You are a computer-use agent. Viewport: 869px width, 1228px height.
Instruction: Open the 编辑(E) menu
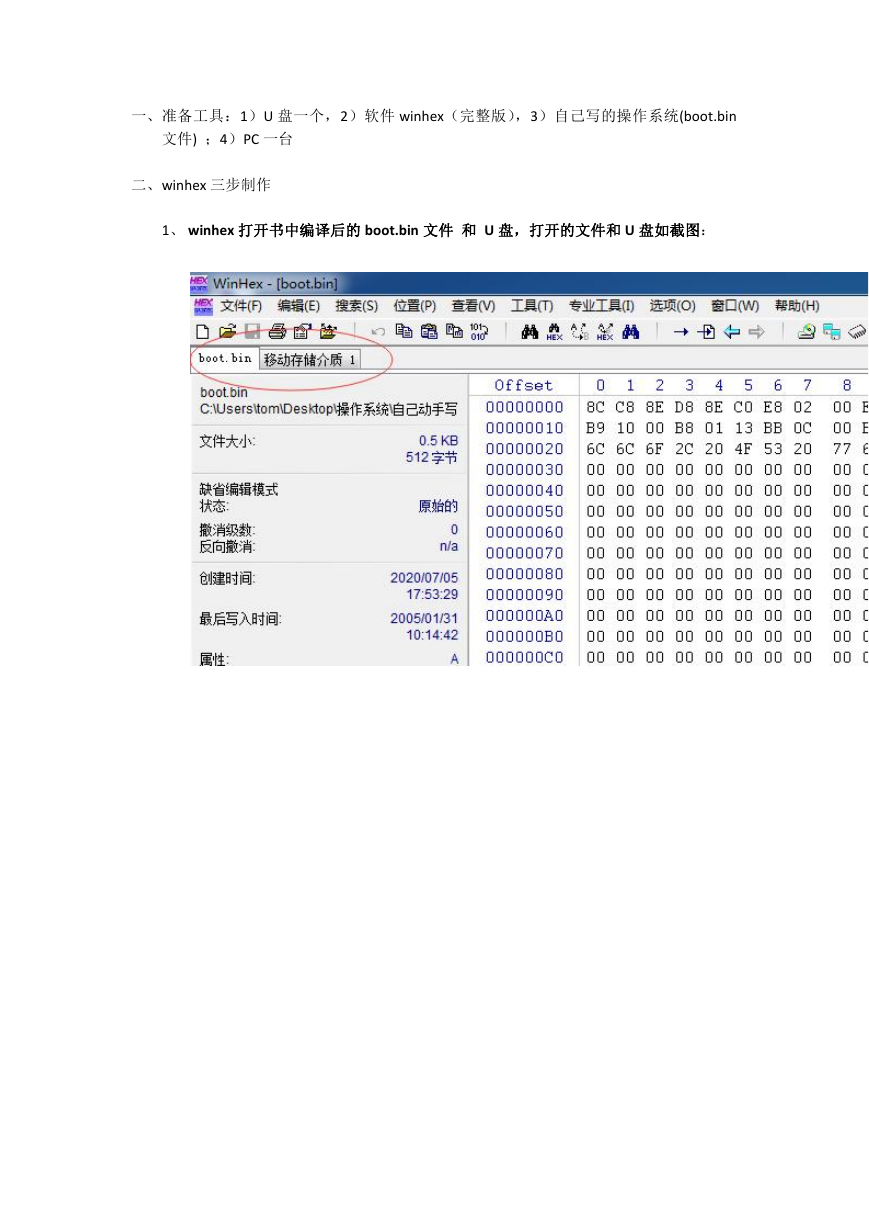(x=299, y=306)
